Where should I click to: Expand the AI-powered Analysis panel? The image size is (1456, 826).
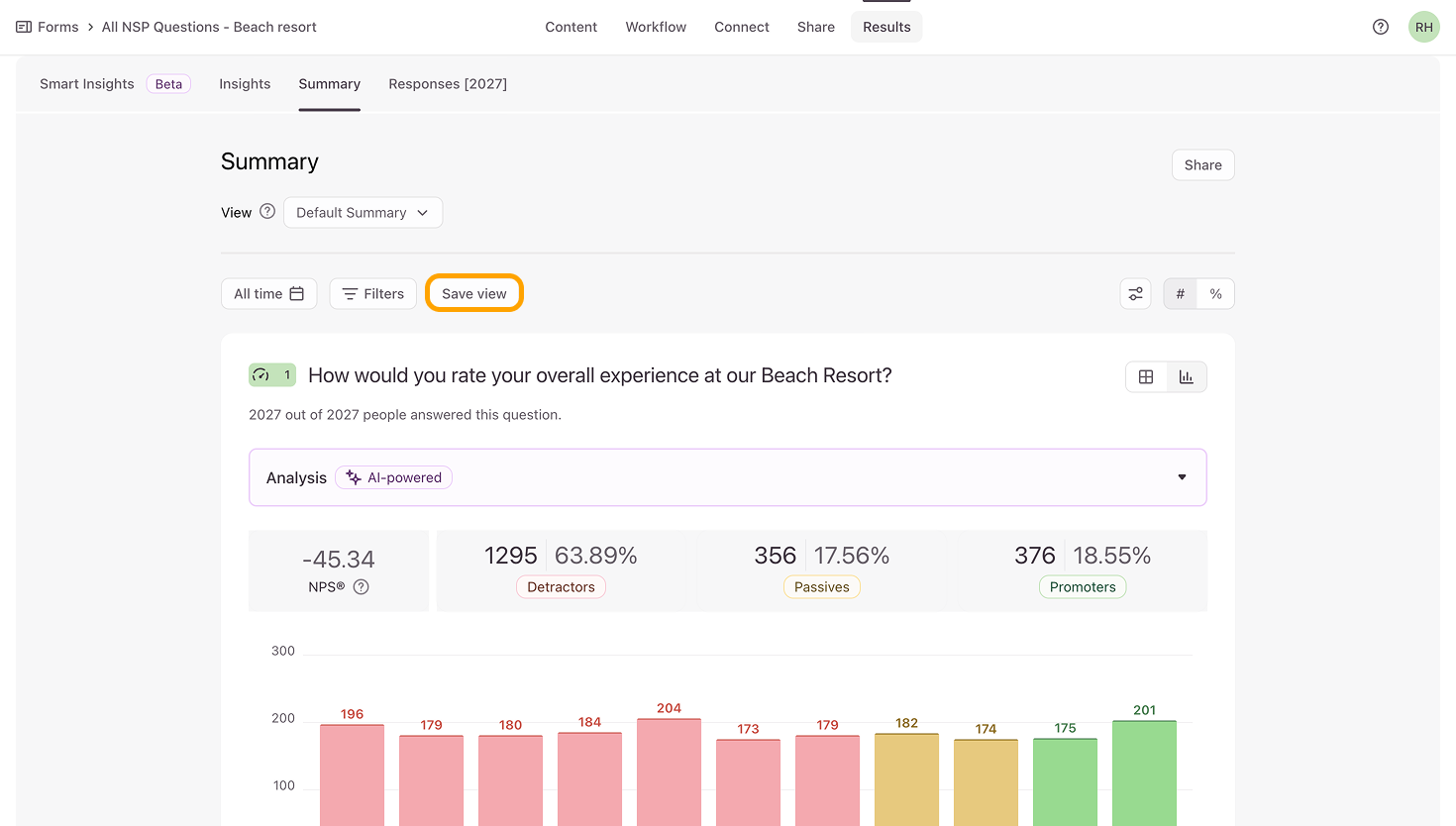tap(1181, 477)
